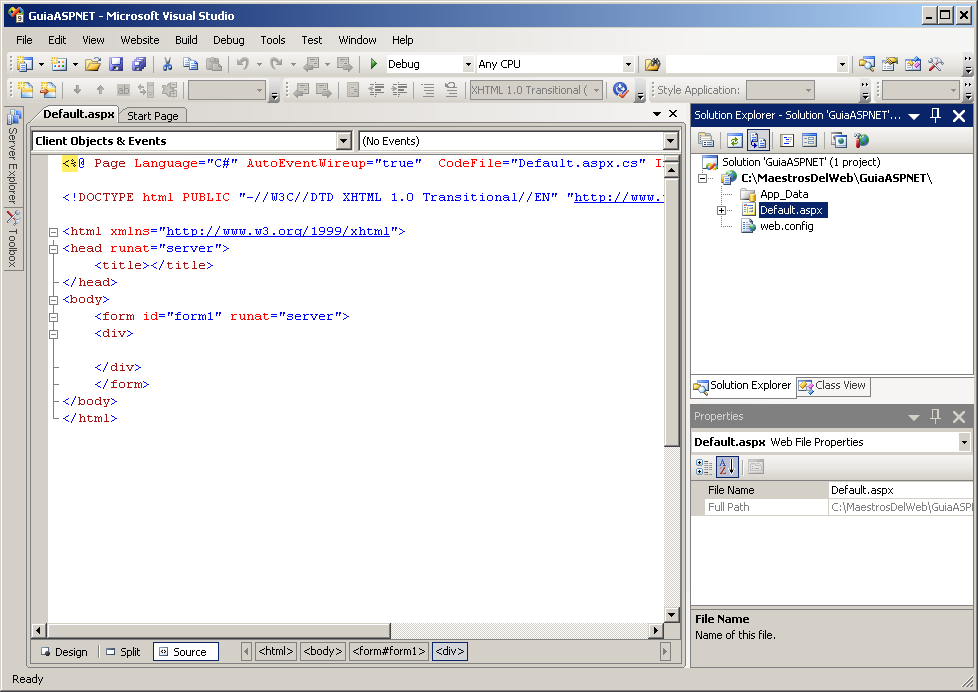Click the editor scroll down arrow
Image resolution: width=978 pixels, height=692 pixels.
point(671,615)
